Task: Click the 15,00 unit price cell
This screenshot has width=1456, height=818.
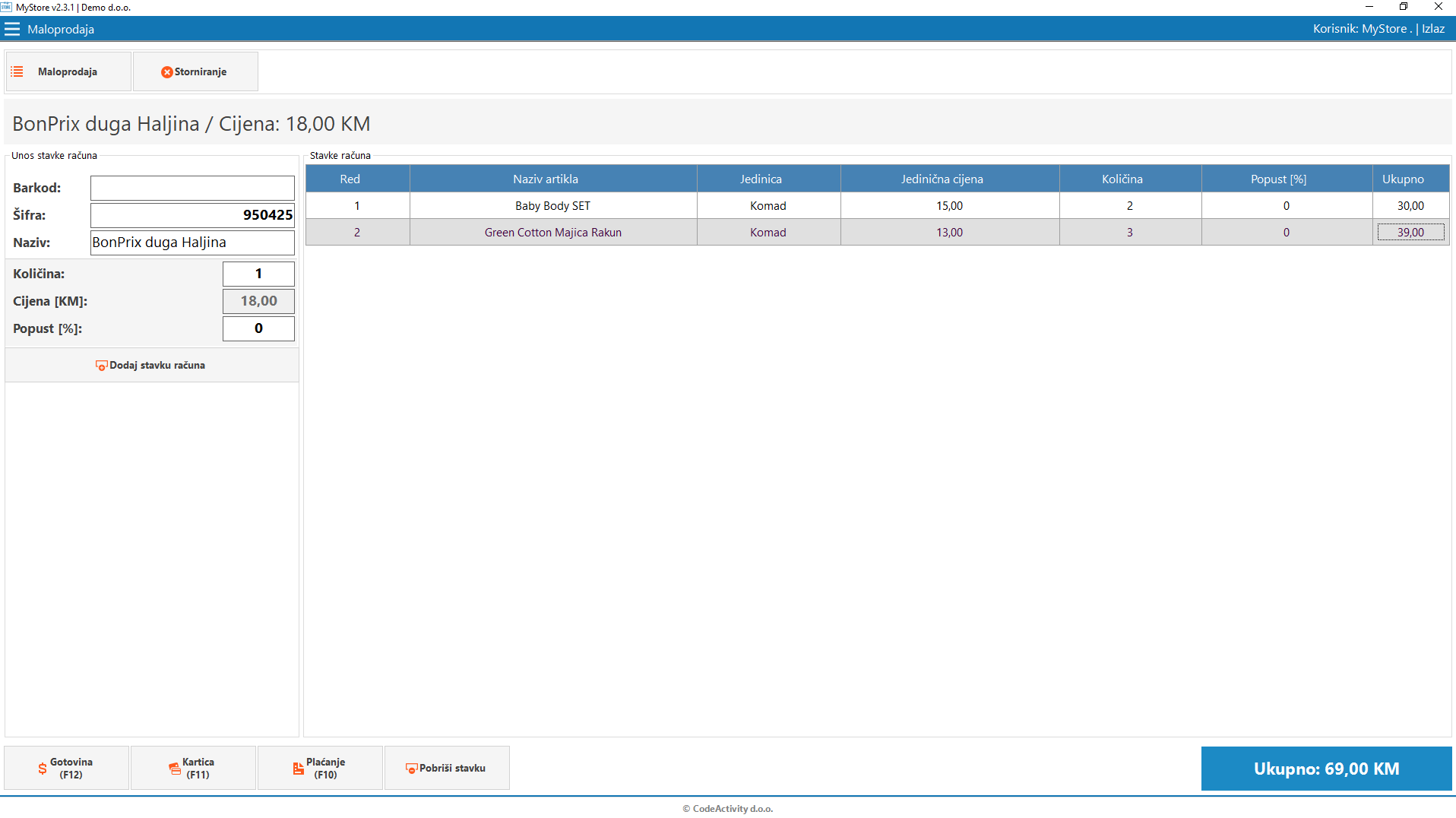Action: (950, 206)
